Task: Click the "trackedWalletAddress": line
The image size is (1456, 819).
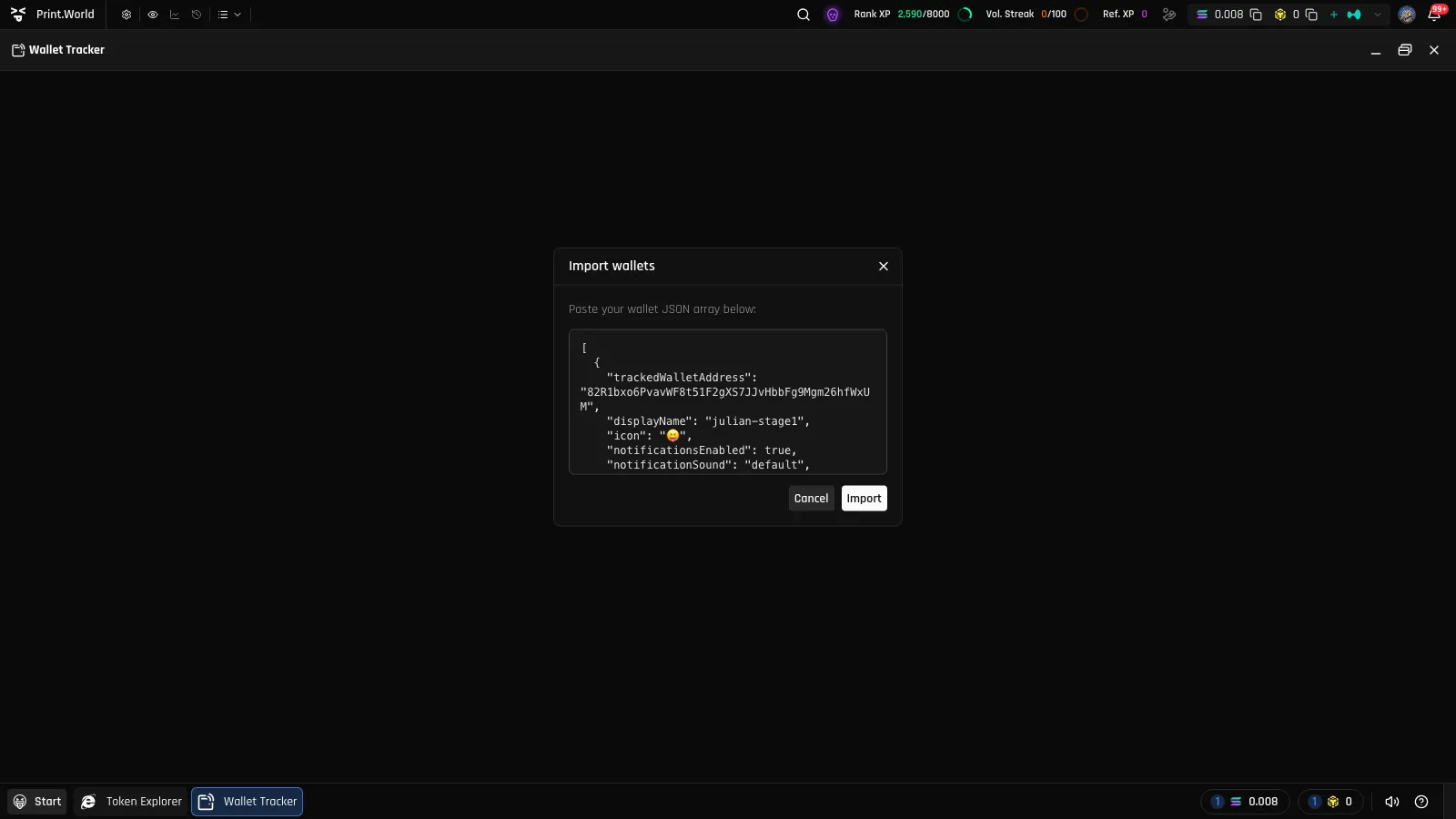Action: (x=682, y=378)
